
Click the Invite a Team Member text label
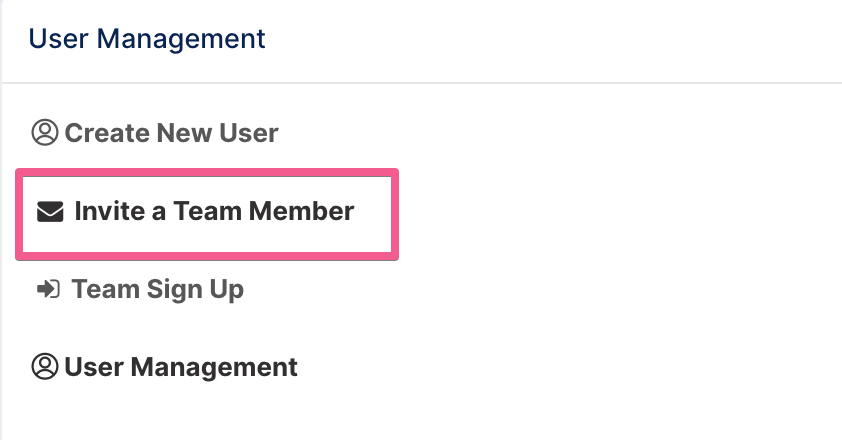click(x=214, y=211)
